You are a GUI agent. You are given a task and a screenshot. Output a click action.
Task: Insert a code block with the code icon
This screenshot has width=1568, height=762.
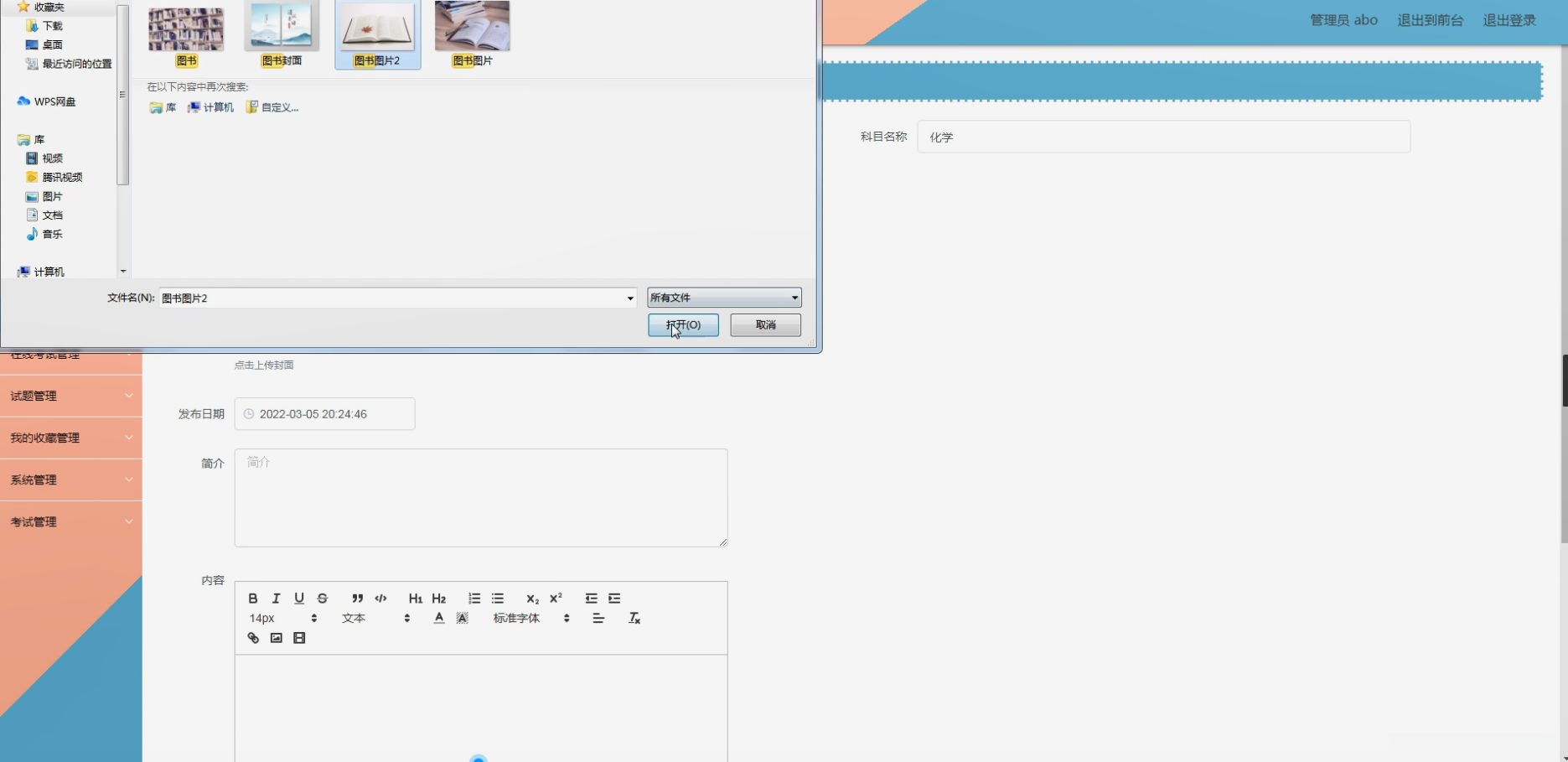click(x=381, y=599)
